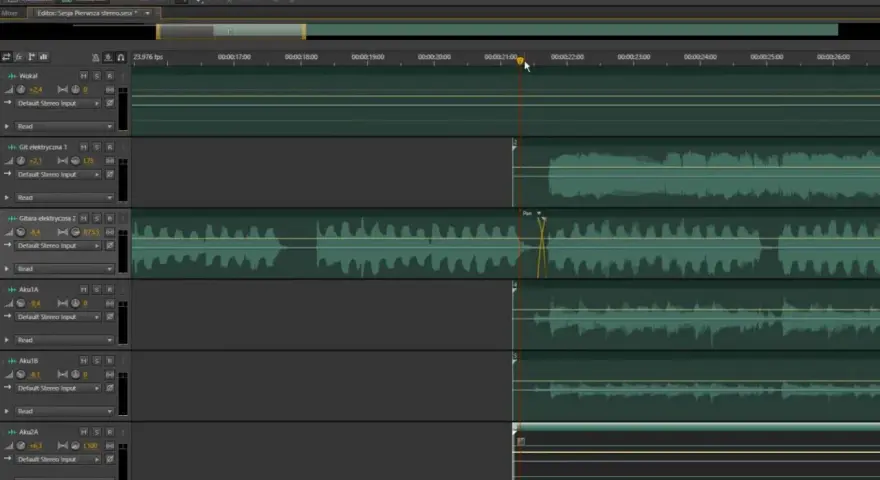The image size is (880, 480).
Task: Solo the Wokal track
Action: tap(97, 76)
